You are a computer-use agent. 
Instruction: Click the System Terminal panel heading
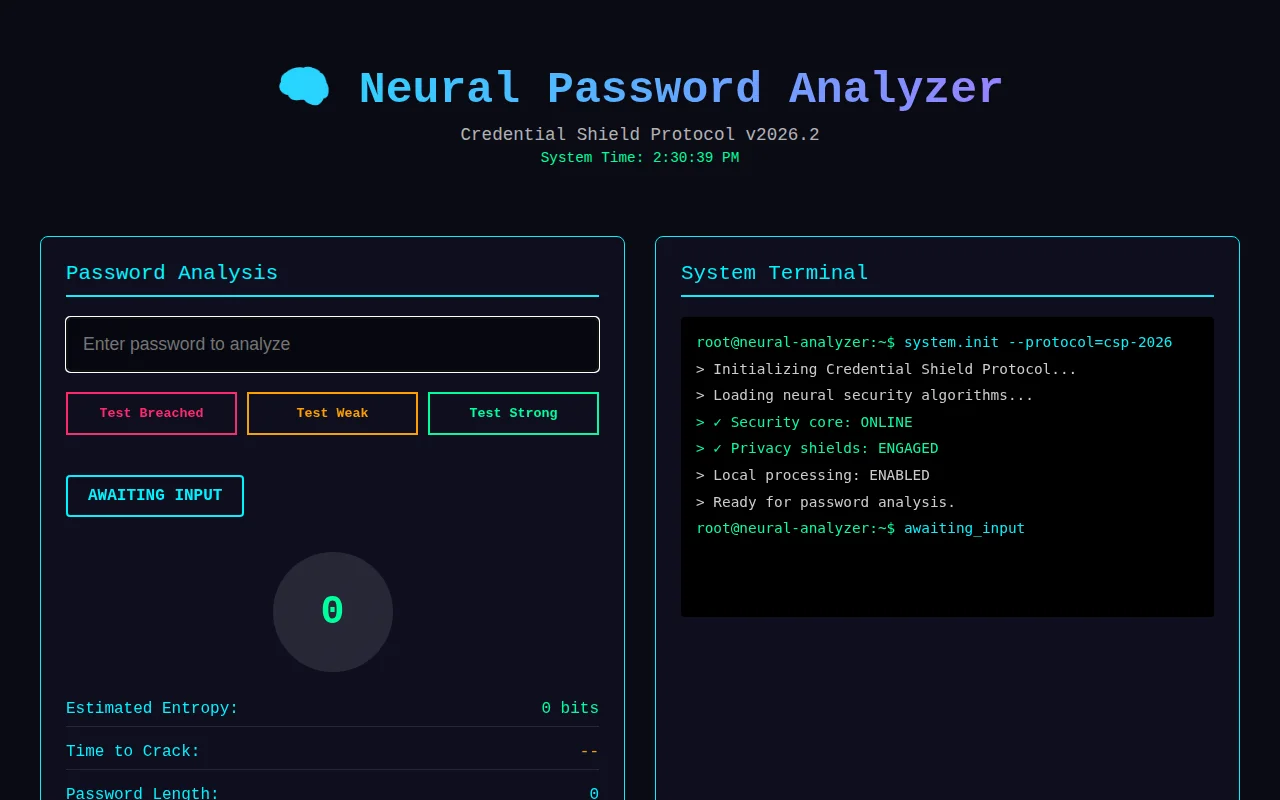coord(775,273)
